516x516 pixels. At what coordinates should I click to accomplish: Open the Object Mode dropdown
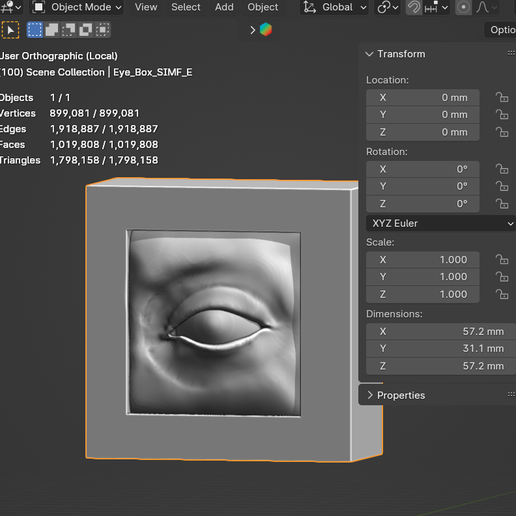click(76, 7)
